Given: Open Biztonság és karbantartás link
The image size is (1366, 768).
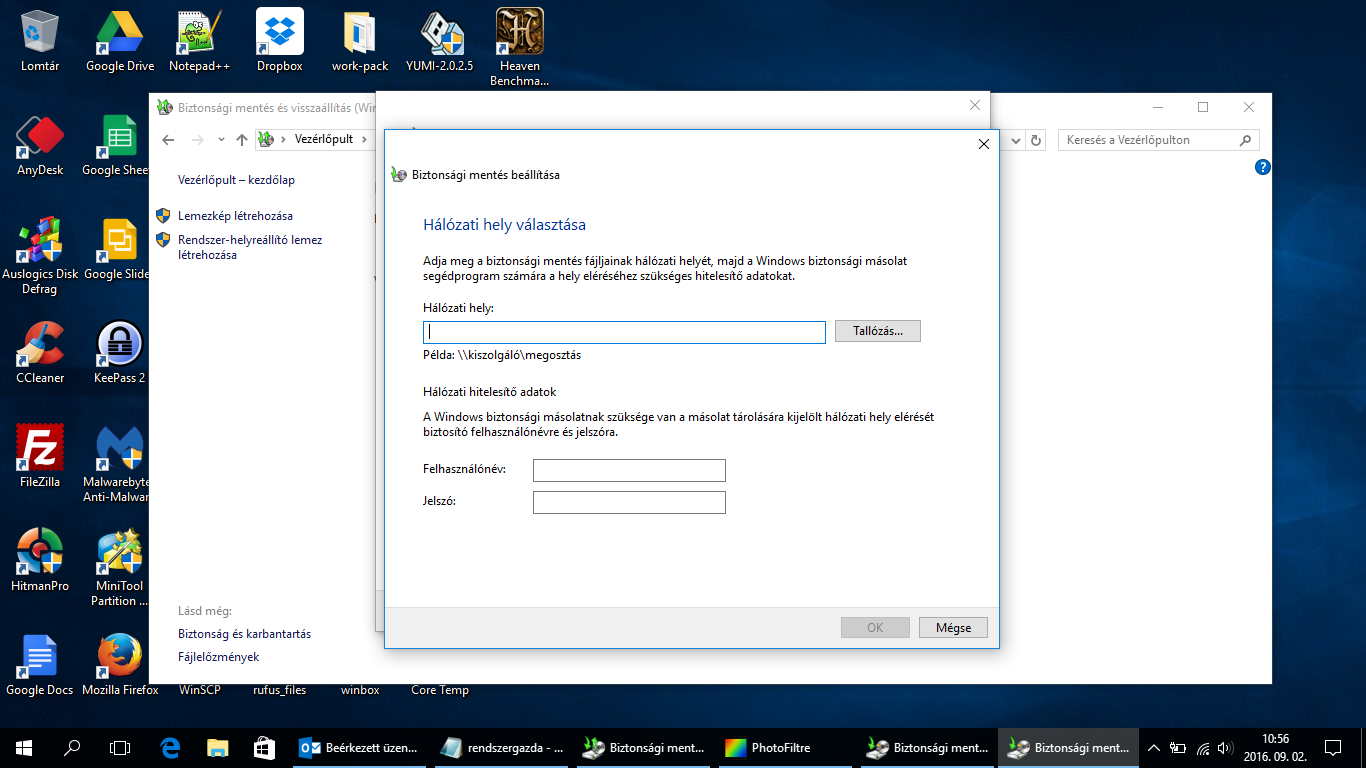Looking at the screenshot, I should (x=244, y=634).
